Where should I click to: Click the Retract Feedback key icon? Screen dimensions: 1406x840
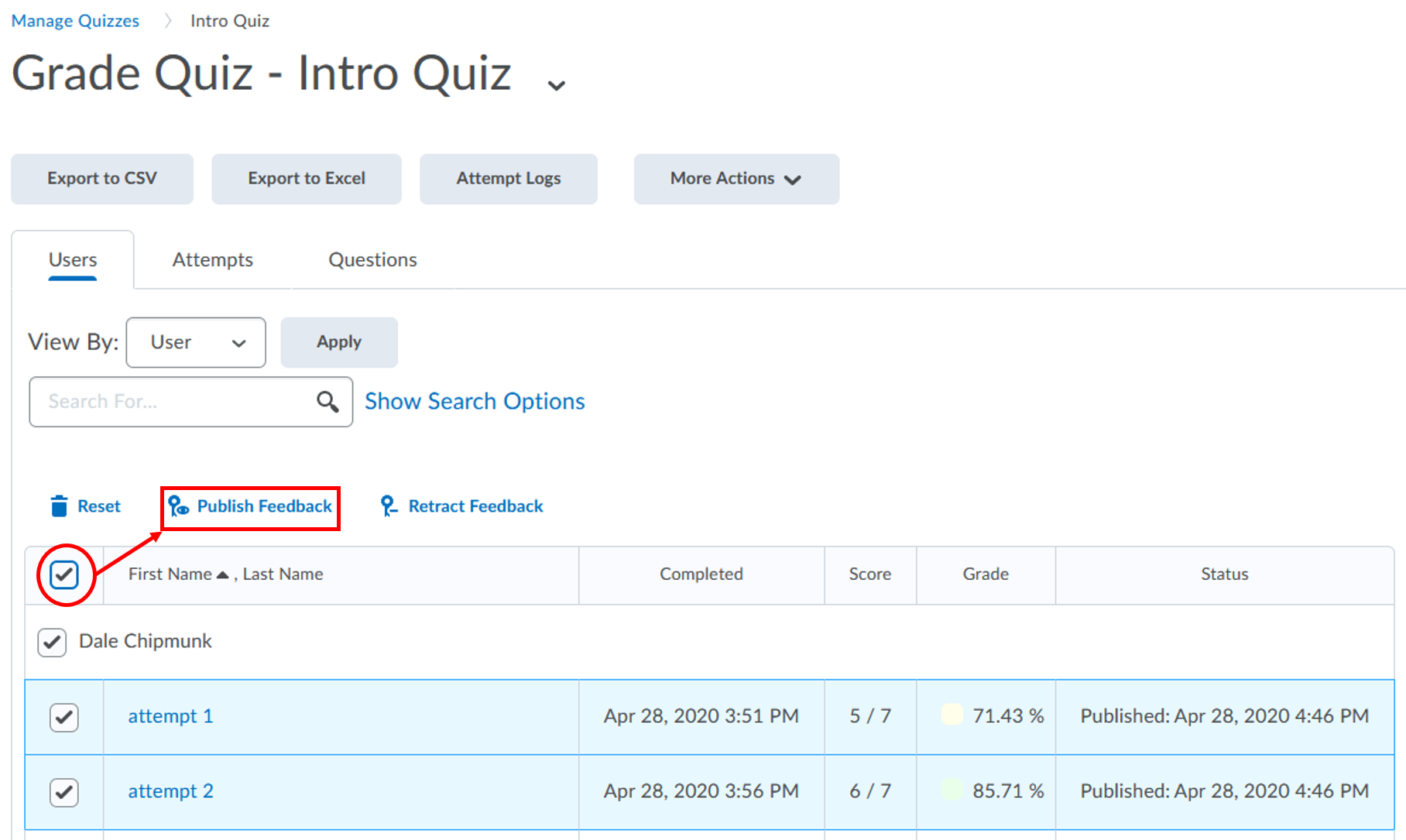(x=389, y=506)
